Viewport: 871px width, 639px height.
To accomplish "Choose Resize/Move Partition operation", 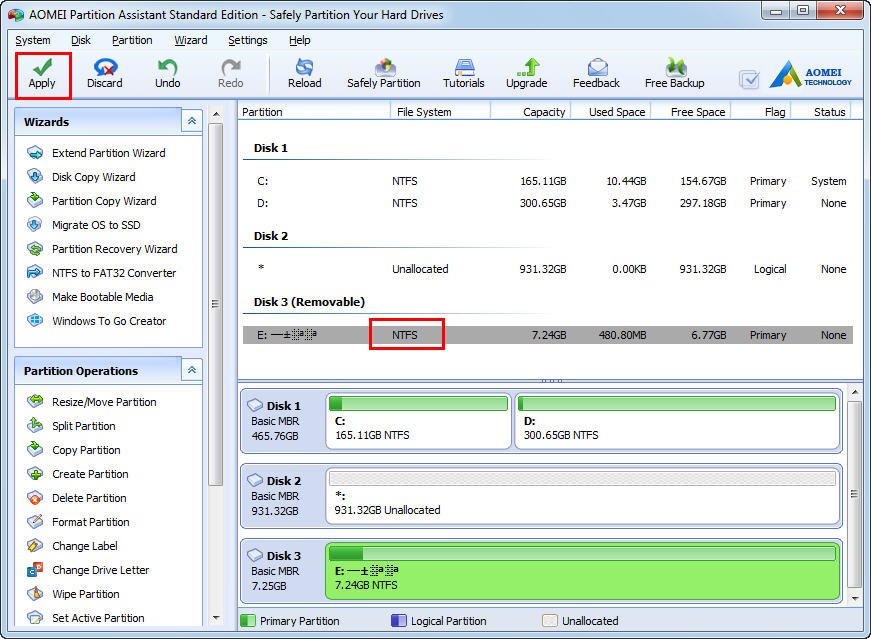I will pos(92,402).
